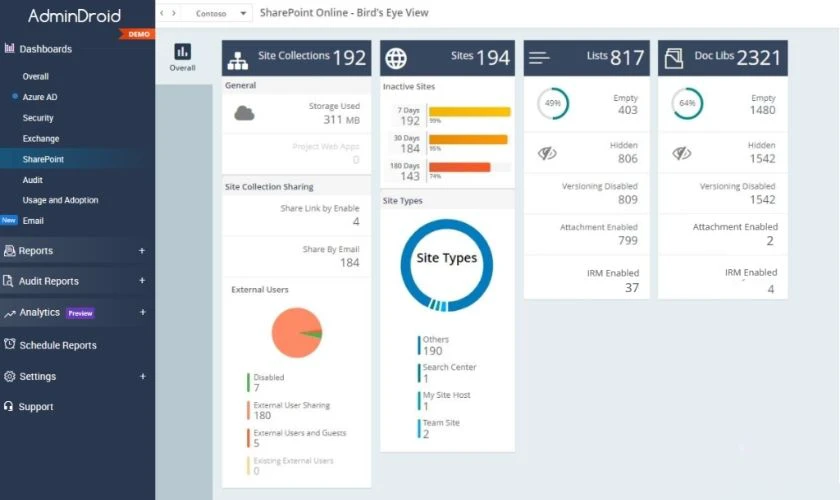This screenshot has height=500, width=840.
Task: Click the 7 Days inactive sites bar
Action: click(470, 111)
